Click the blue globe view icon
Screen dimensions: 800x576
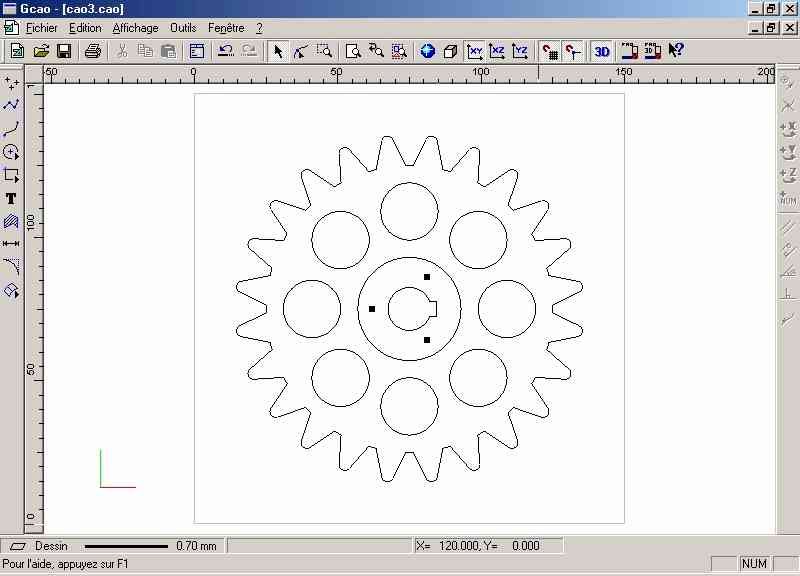click(428, 51)
